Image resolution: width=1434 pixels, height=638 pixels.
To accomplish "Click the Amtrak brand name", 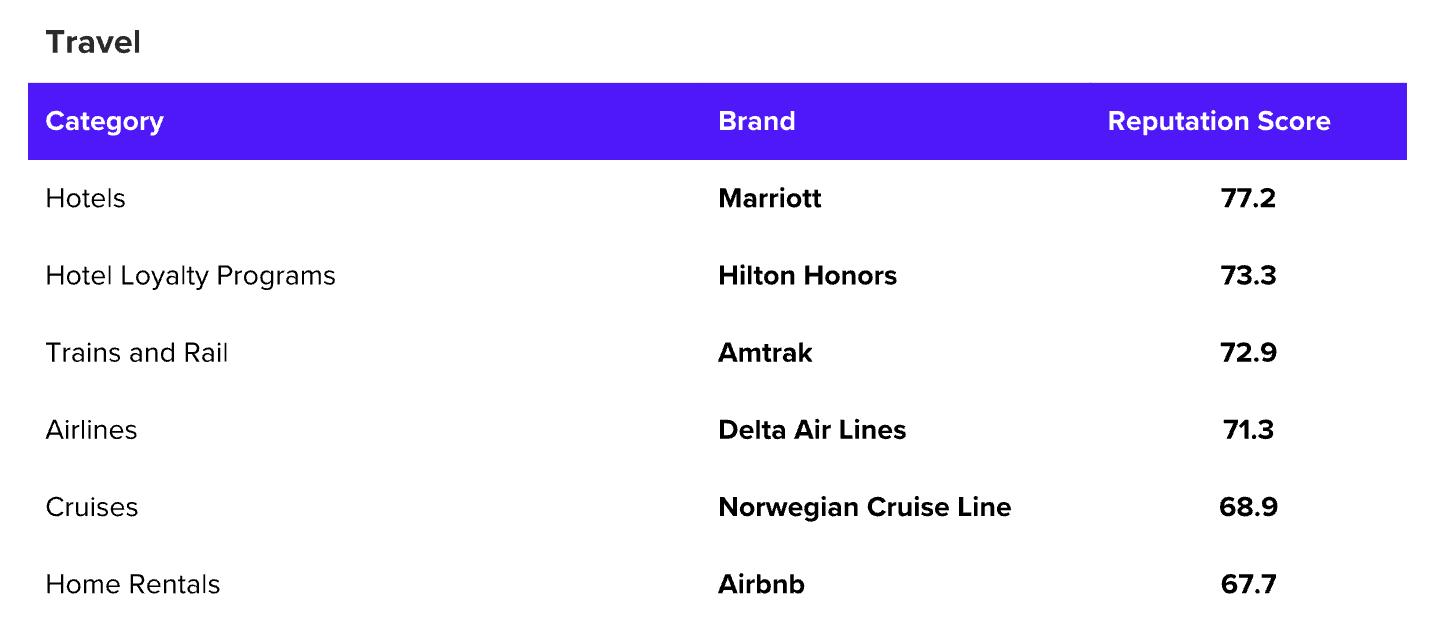I will [765, 353].
